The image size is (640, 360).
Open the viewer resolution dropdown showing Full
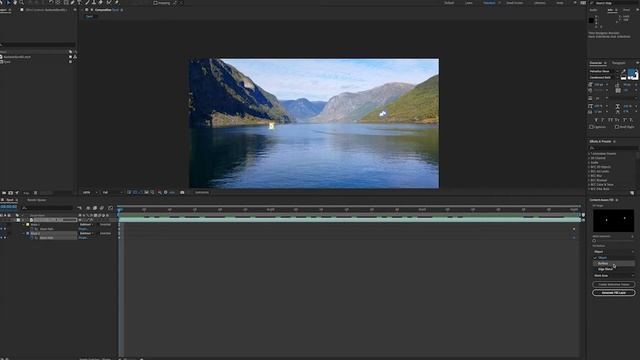[111, 192]
